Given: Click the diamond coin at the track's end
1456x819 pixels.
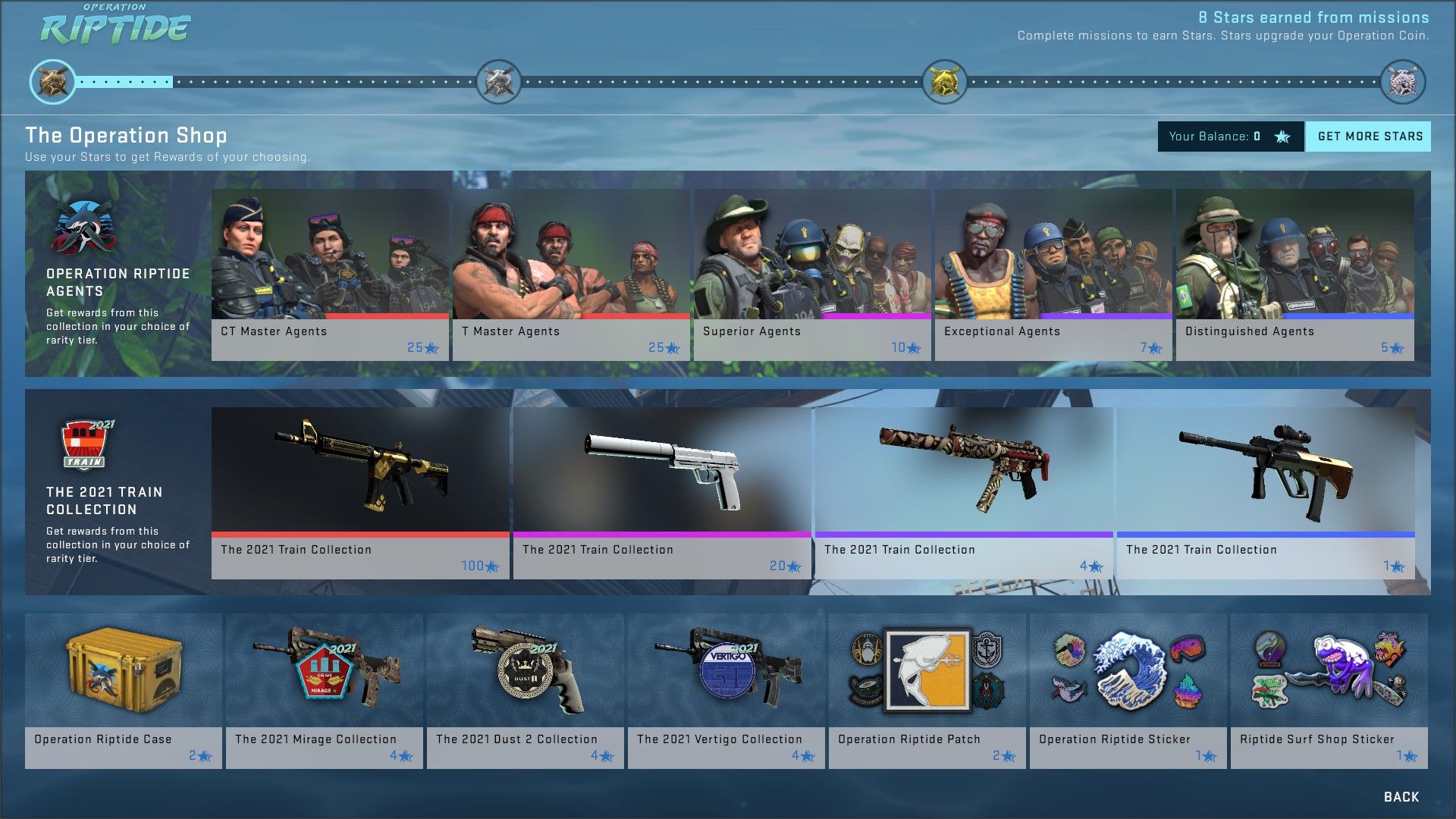Looking at the screenshot, I should click(x=1401, y=80).
